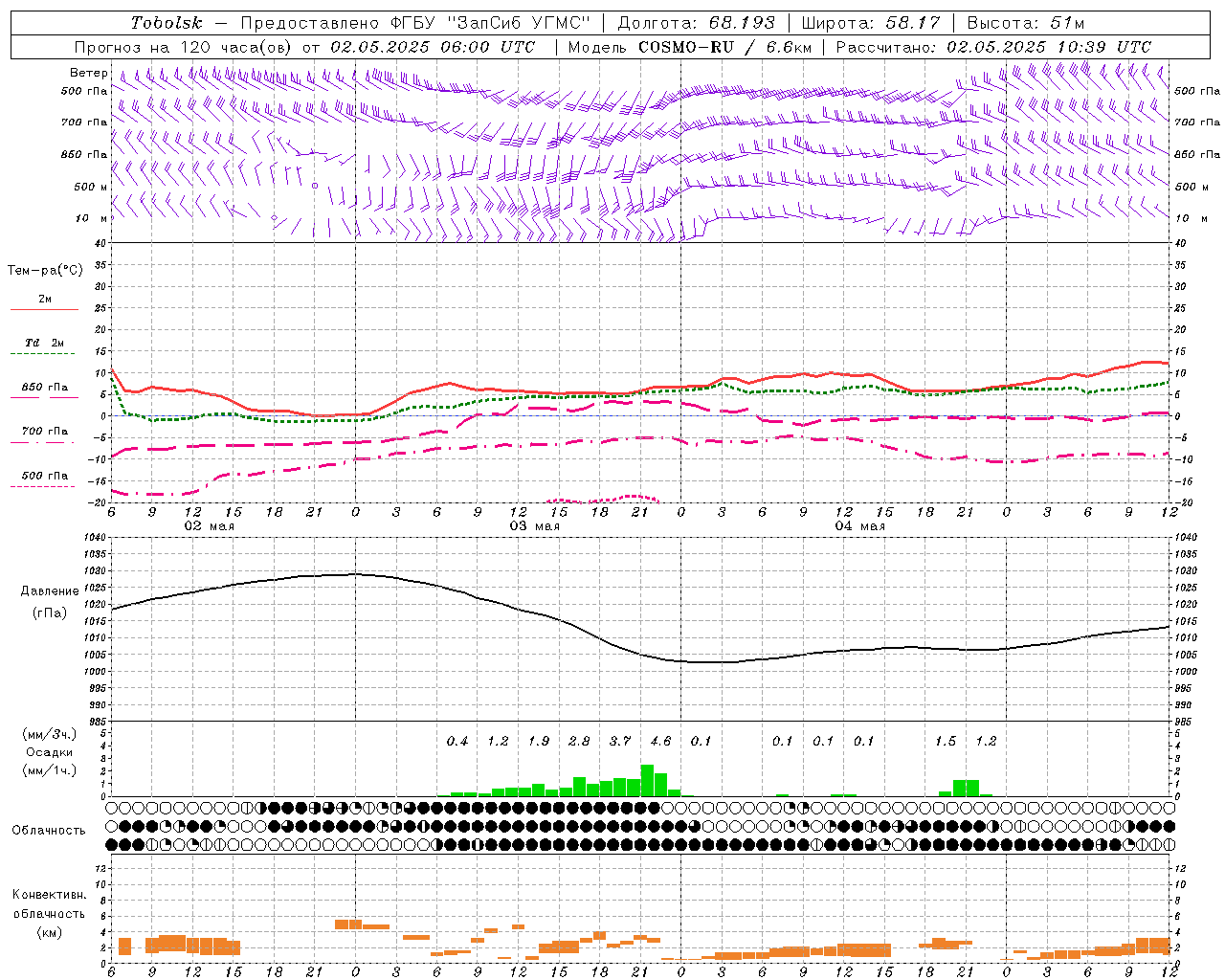Click the station name Tobolsk in header
This screenshot has height=980, width=1225.
click(167, 23)
